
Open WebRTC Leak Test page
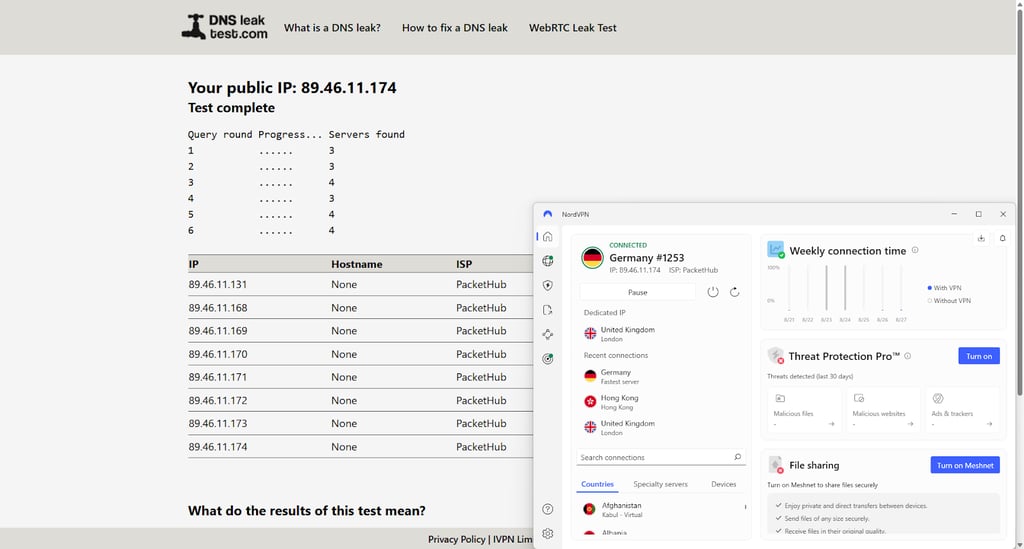[x=572, y=27]
